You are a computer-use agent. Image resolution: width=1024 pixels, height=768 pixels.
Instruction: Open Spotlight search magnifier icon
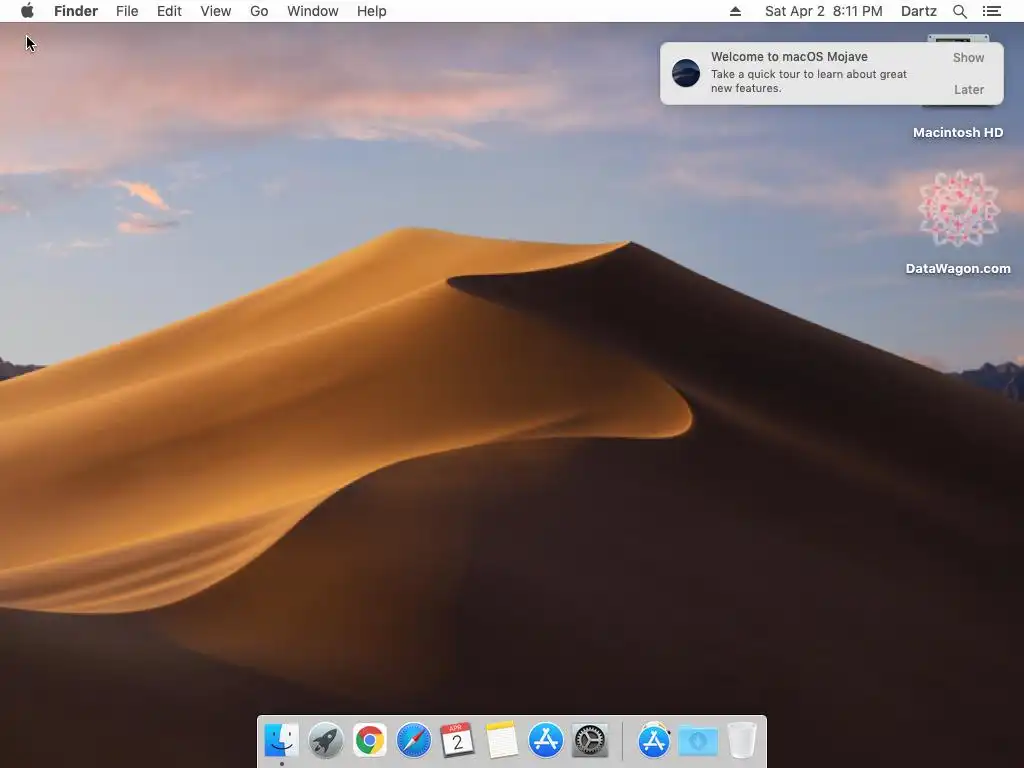pos(959,11)
